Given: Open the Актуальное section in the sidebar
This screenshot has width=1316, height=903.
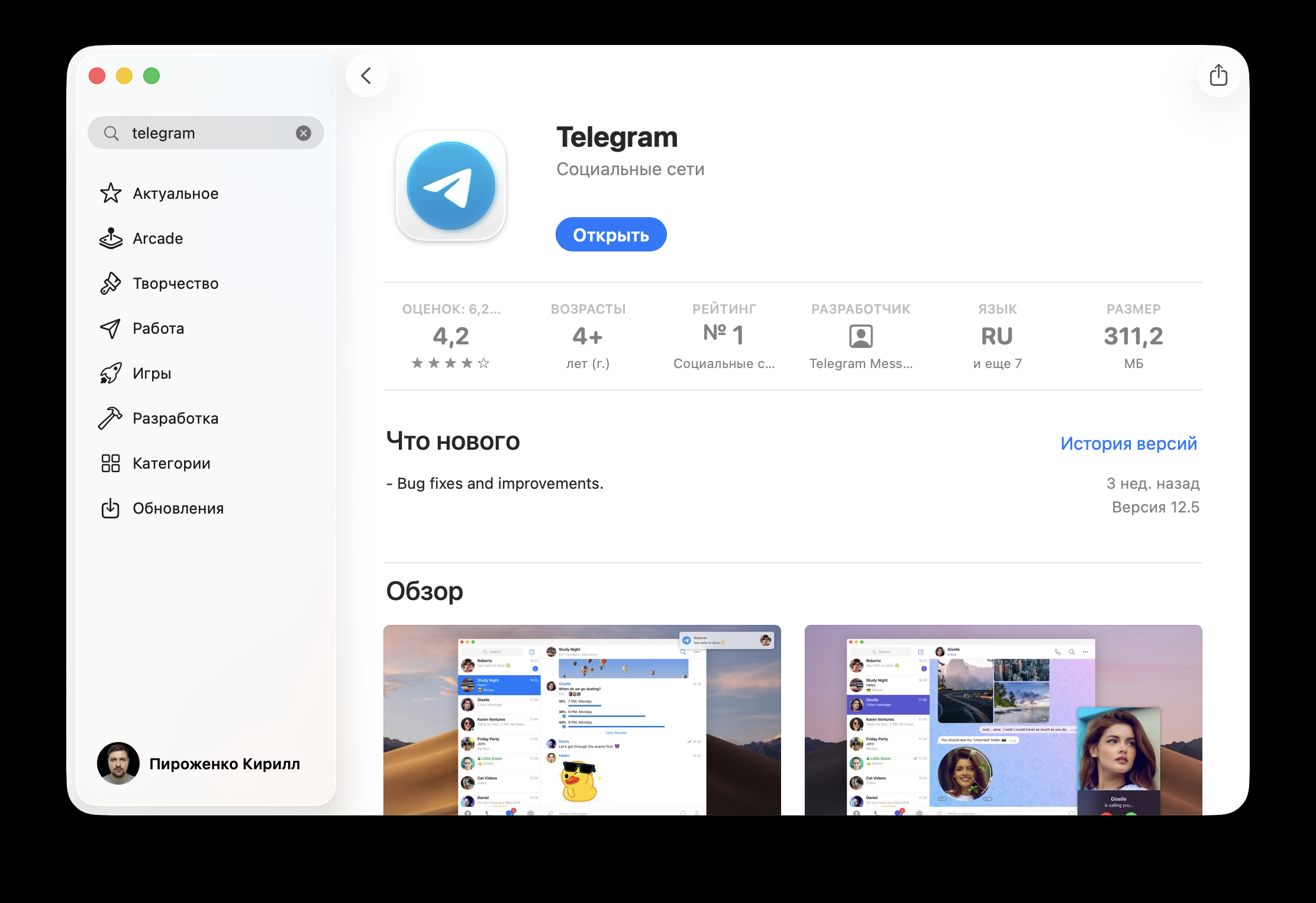Looking at the screenshot, I should point(175,193).
